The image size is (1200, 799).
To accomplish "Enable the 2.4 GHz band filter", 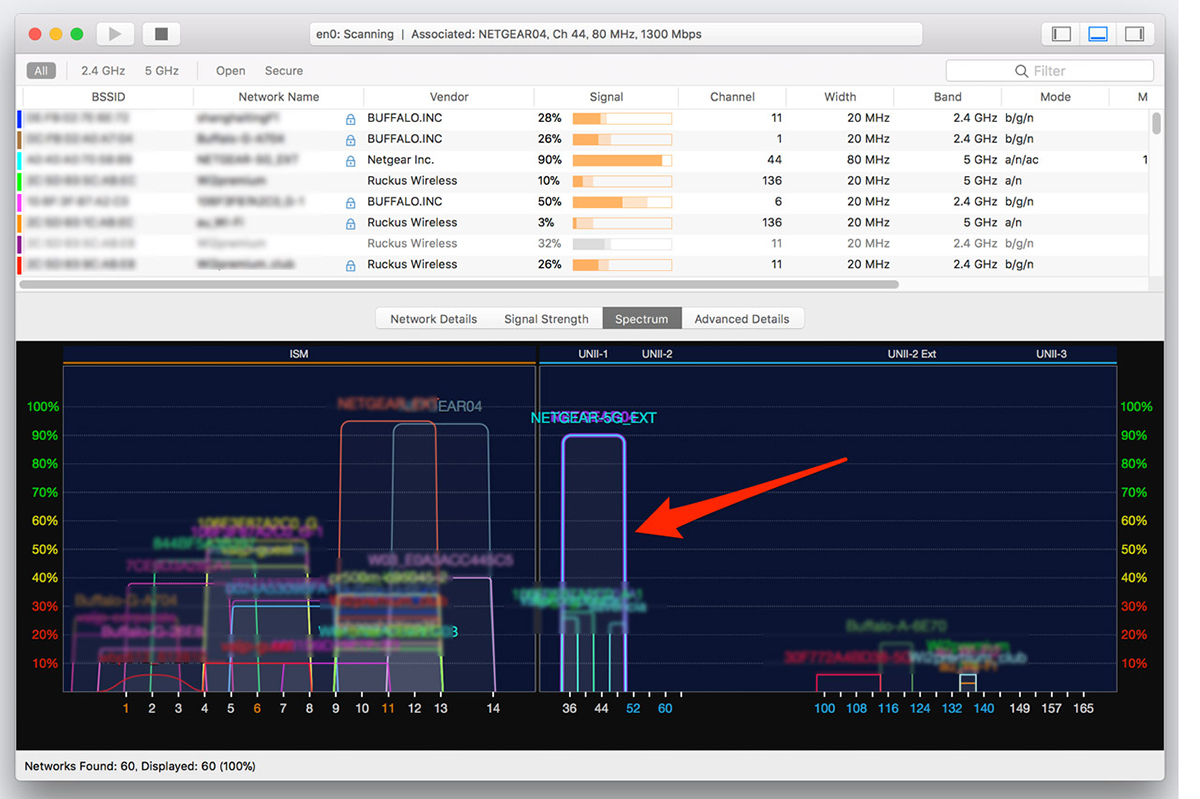I will pos(103,71).
